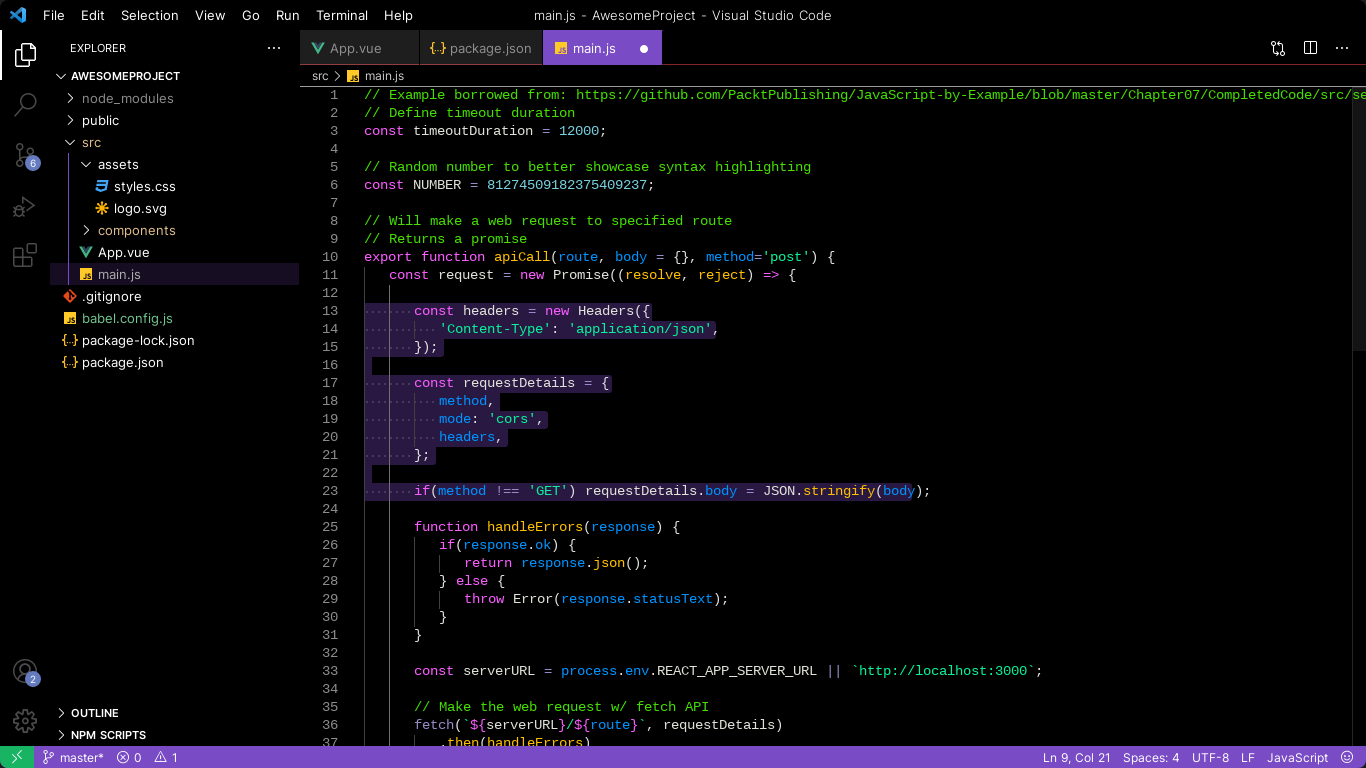Open the Terminal menu
The image size is (1366, 768).
click(x=342, y=15)
